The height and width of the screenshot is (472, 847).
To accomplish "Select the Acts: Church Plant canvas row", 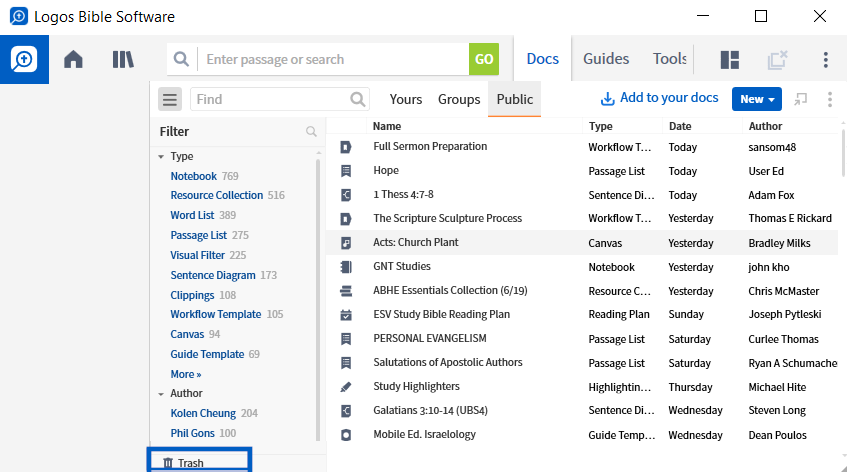I will (582, 242).
